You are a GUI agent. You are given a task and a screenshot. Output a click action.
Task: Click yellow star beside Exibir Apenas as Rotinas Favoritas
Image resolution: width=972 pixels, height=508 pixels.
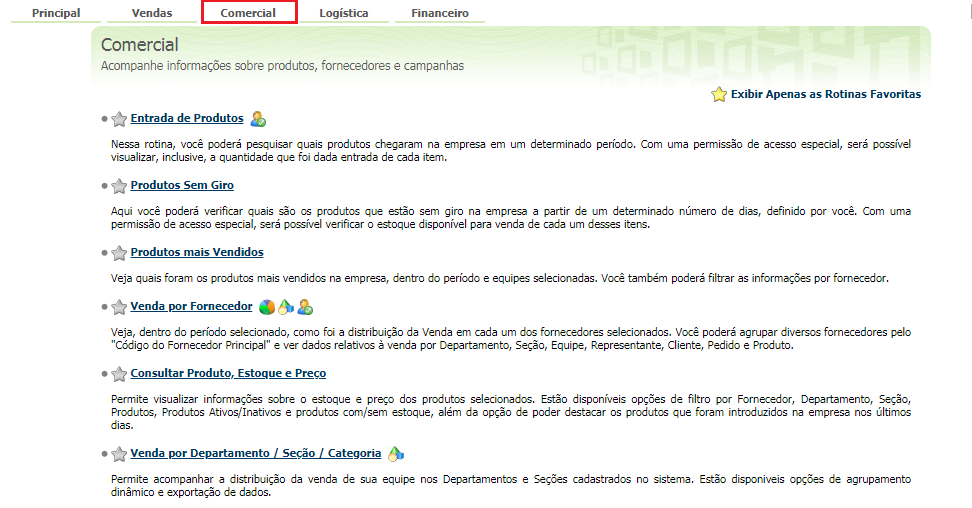pyautogui.click(x=719, y=94)
